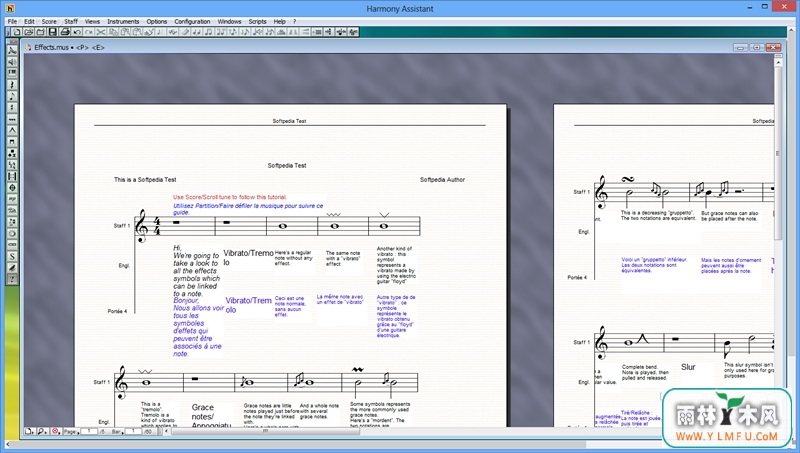Click the bar number input field

click(133, 432)
